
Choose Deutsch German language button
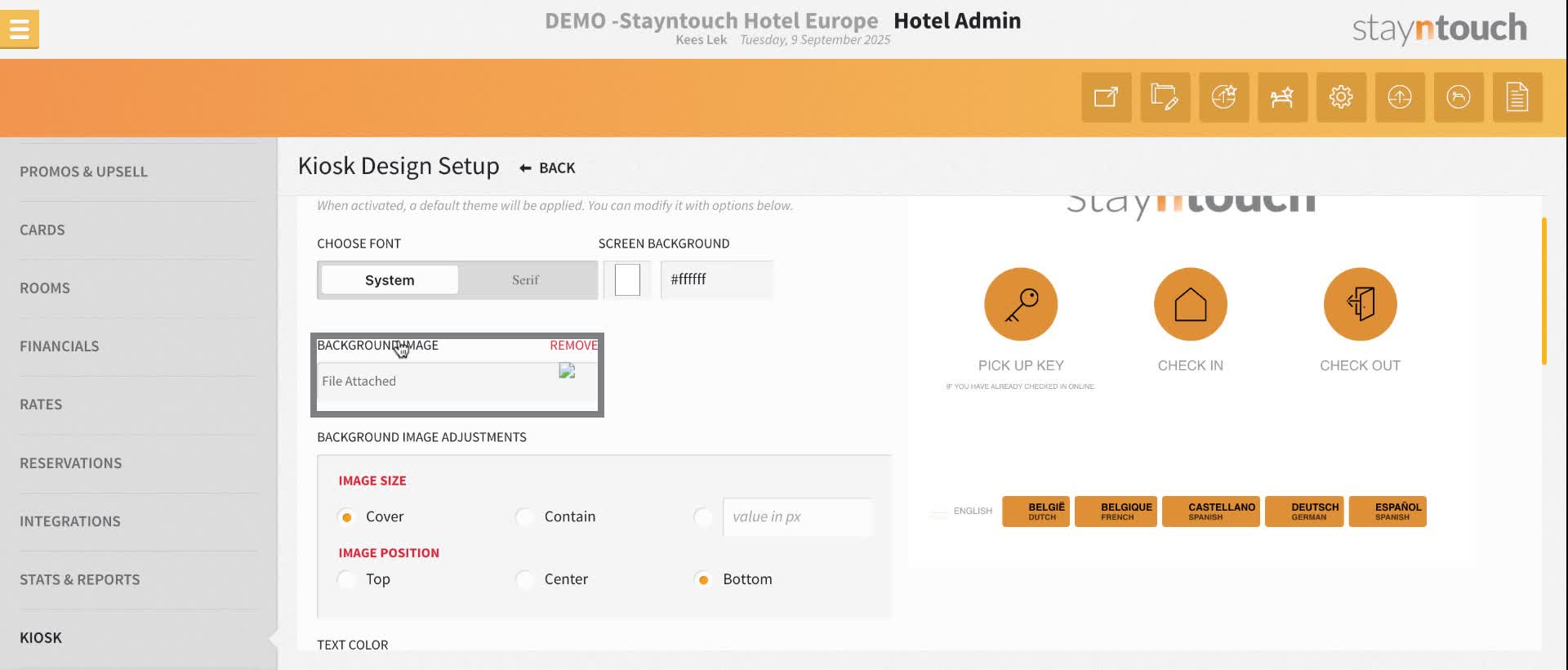coord(1304,511)
